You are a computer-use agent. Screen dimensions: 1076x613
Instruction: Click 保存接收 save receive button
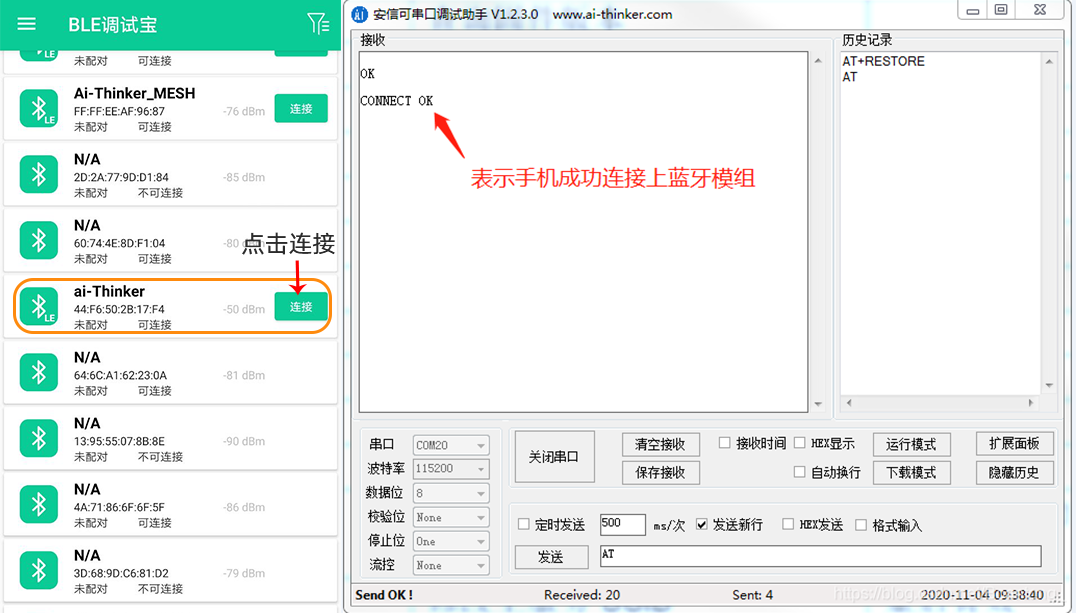(660, 473)
